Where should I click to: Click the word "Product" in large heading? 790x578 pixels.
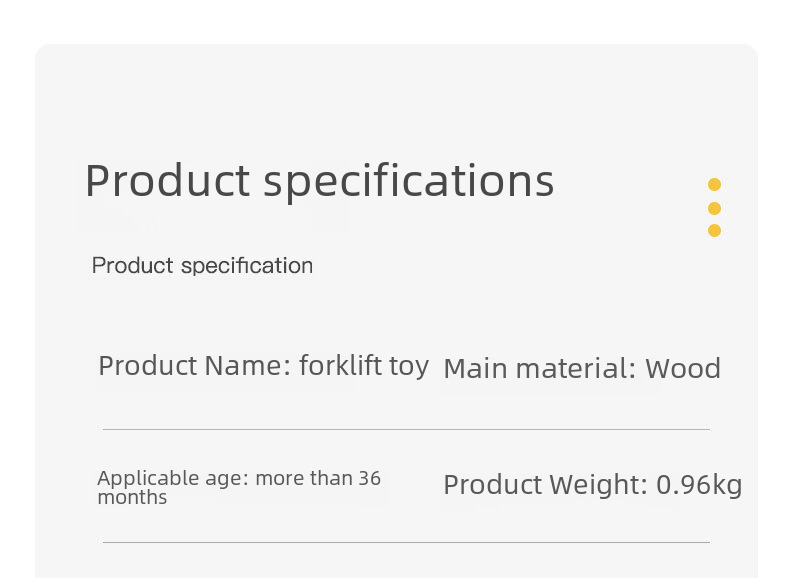(167, 181)
